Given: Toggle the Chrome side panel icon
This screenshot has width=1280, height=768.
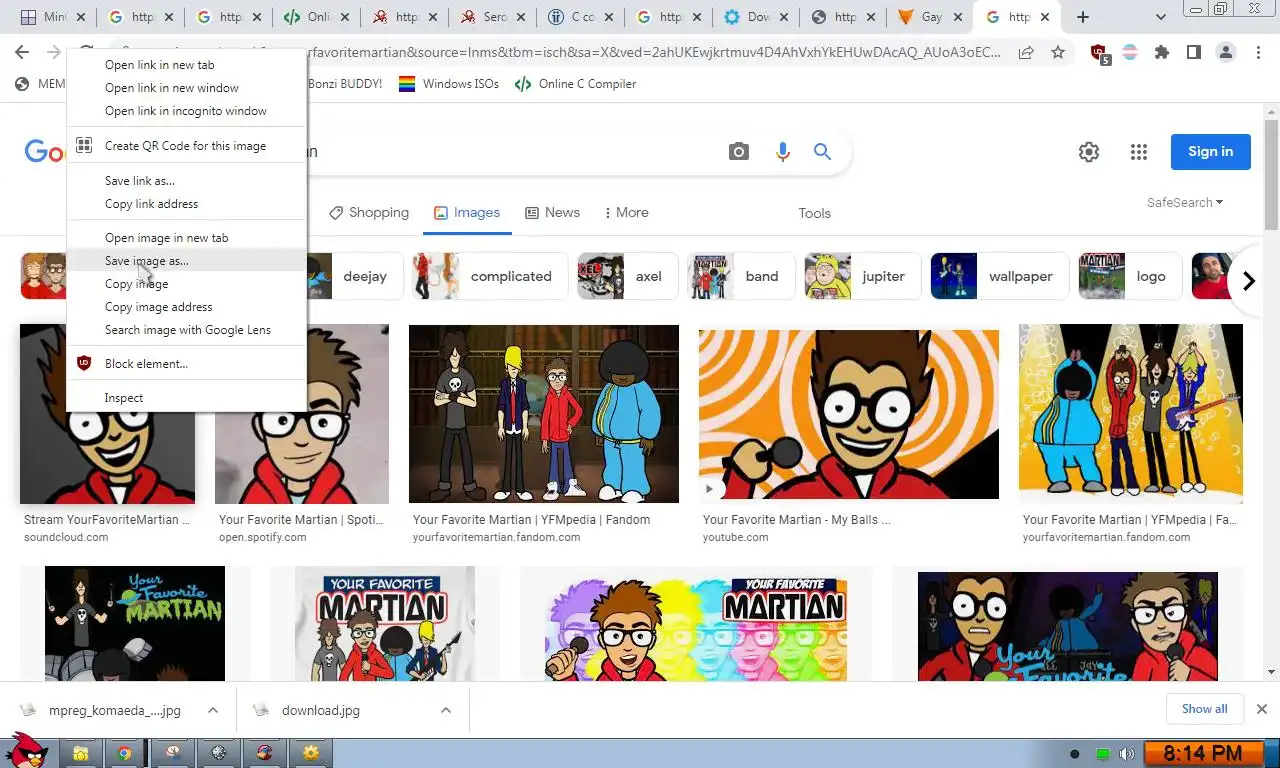Looking at the screenshot, I should point(1193,53).
